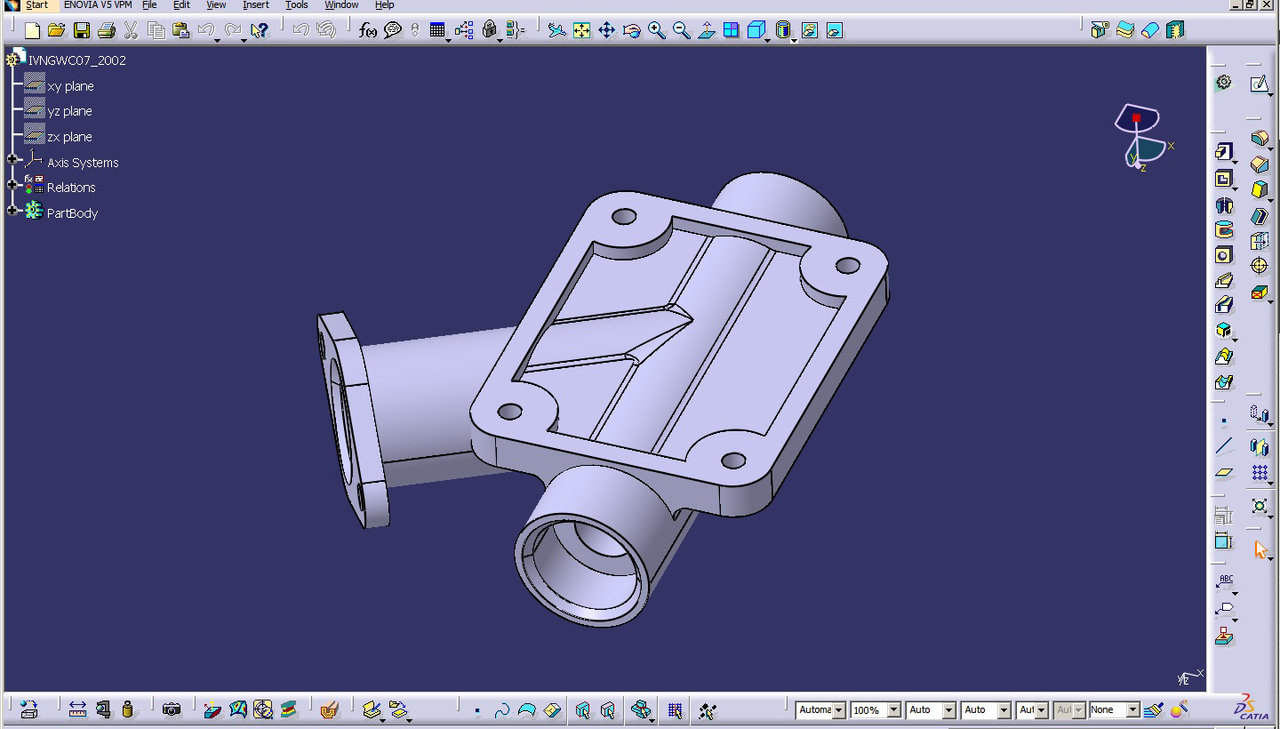
Task: Click the PartBody label in the tree
Action: coord(72,213)
